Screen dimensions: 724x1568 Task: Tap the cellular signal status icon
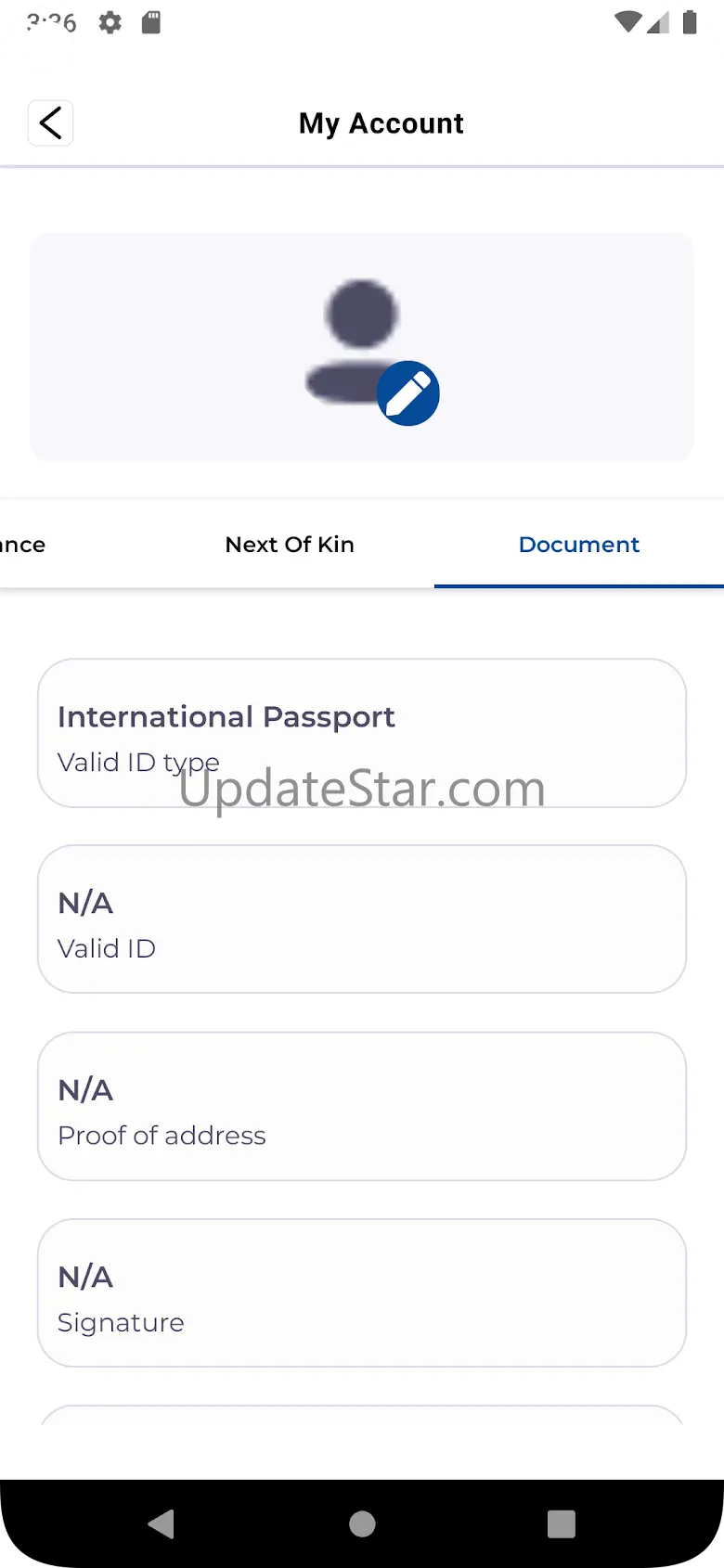point(659,22)
